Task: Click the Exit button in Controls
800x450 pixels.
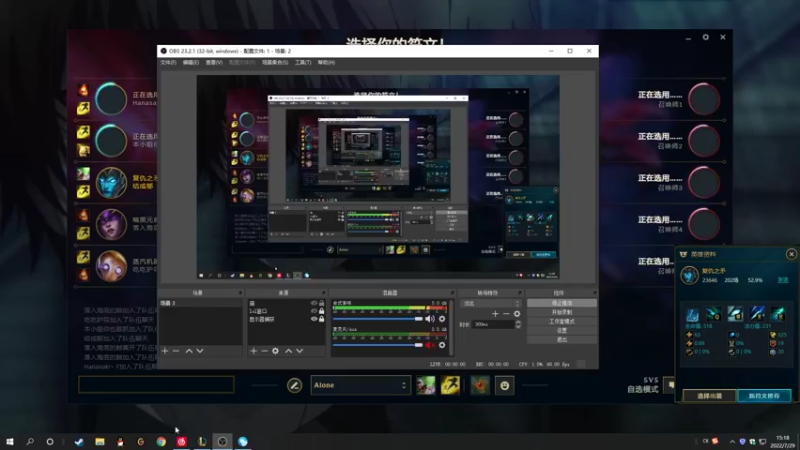Action: pos(562,339)
